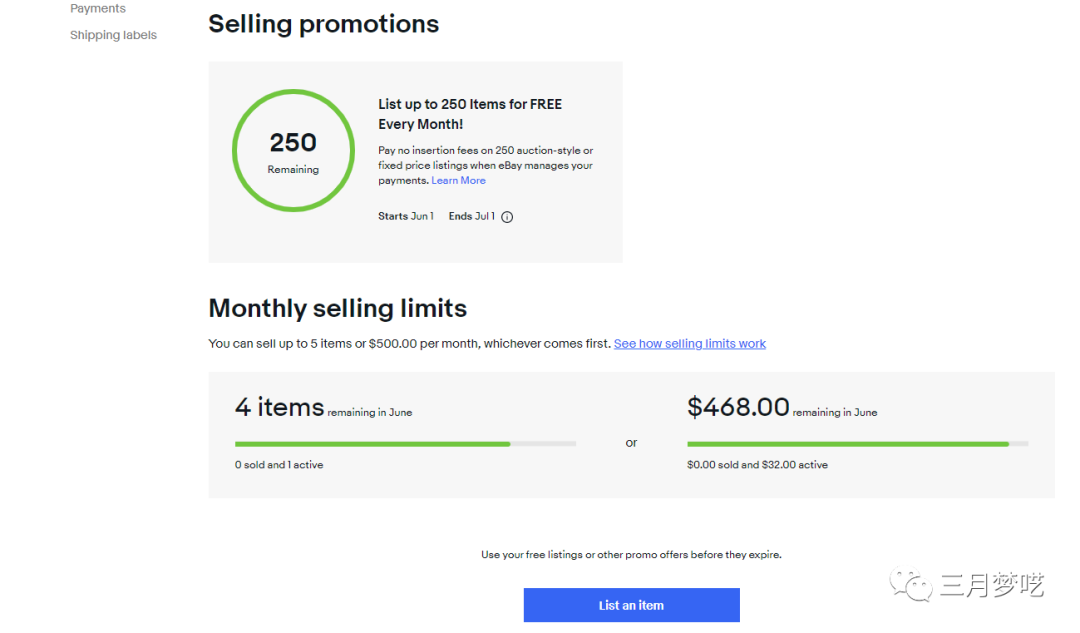Open See how selling limits work link
Screen dimensions: 1080x633
tap(690, 344)
